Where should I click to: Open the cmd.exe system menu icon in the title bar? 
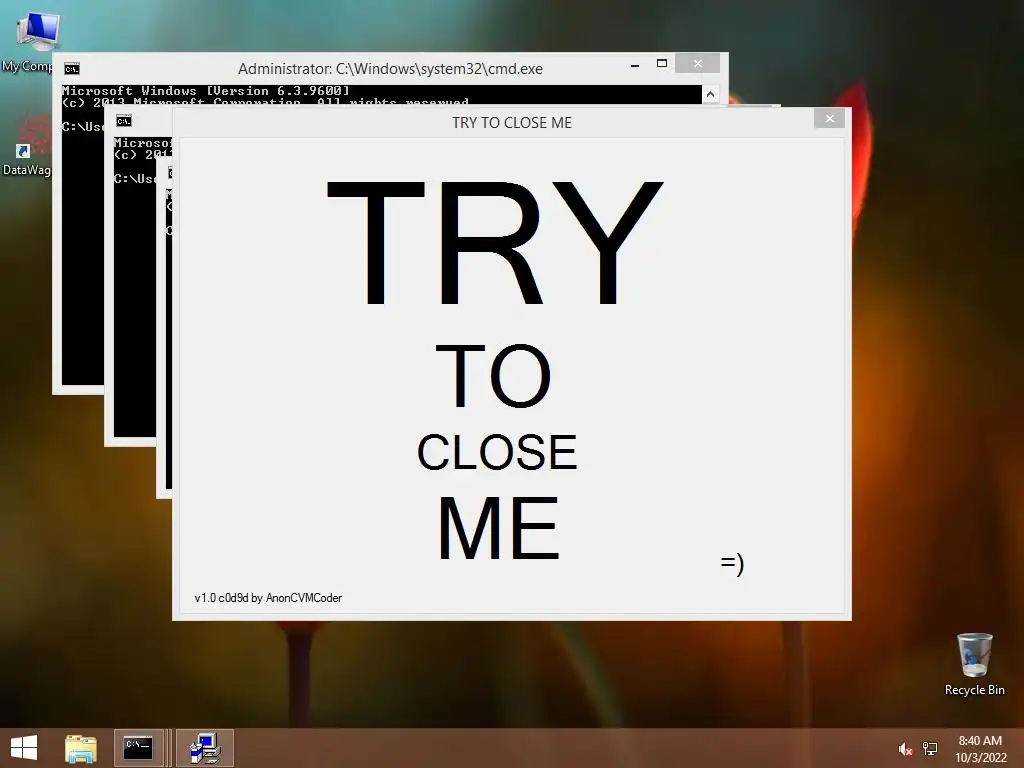click(x=72, y=69)
